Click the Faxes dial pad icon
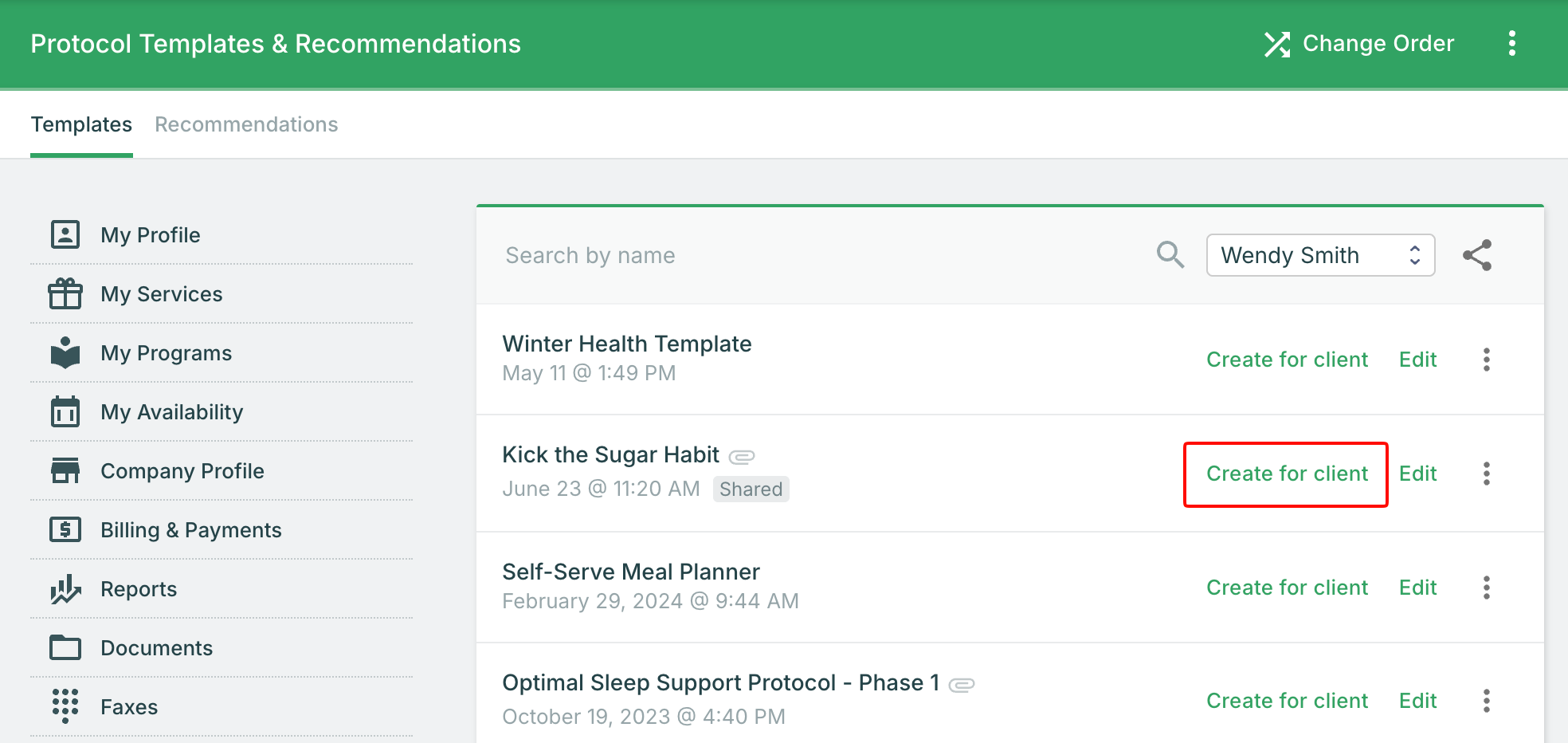1568x743 pixels. [x=65, y=706]
